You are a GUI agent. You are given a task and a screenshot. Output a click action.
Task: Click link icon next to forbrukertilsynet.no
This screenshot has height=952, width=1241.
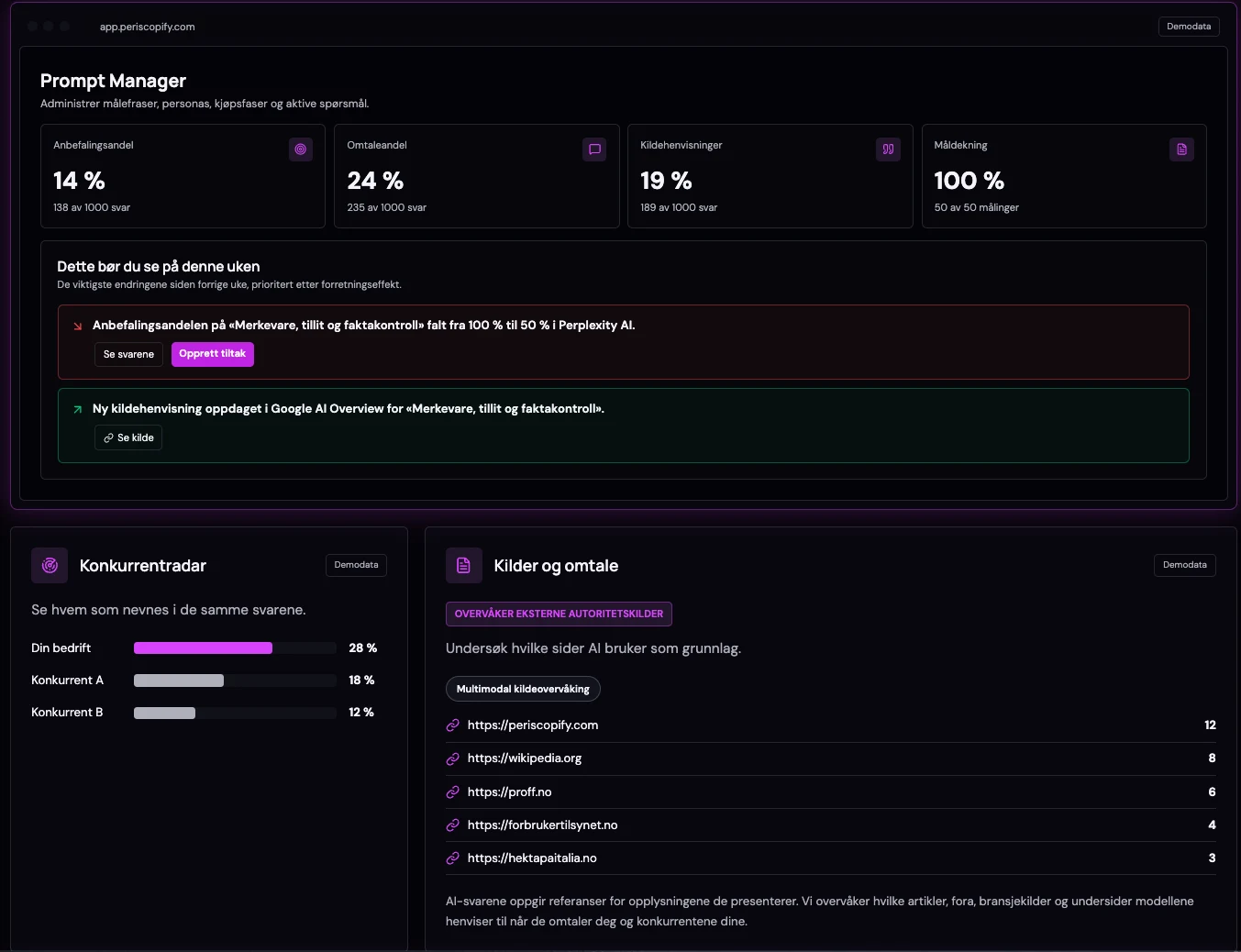[x=452, y=825]
